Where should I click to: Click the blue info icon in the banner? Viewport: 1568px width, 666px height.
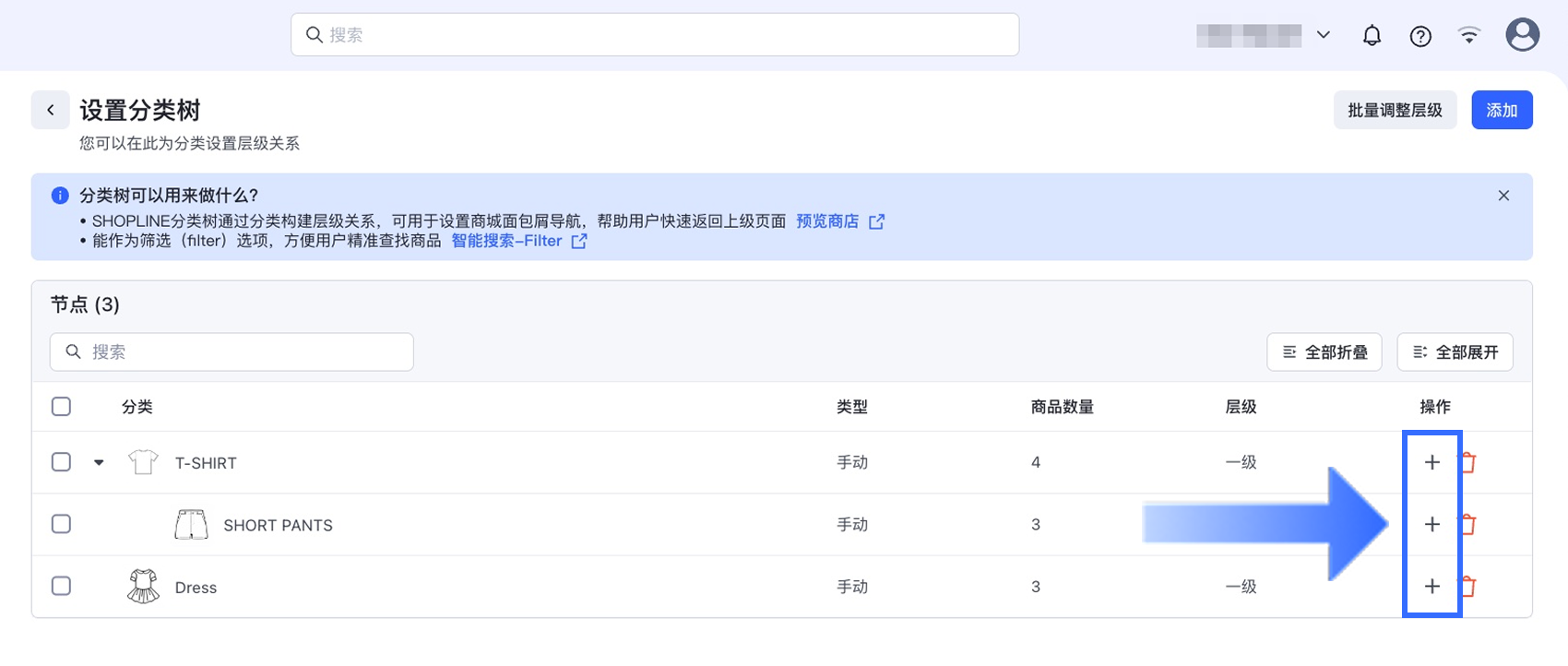pos(60,196)
